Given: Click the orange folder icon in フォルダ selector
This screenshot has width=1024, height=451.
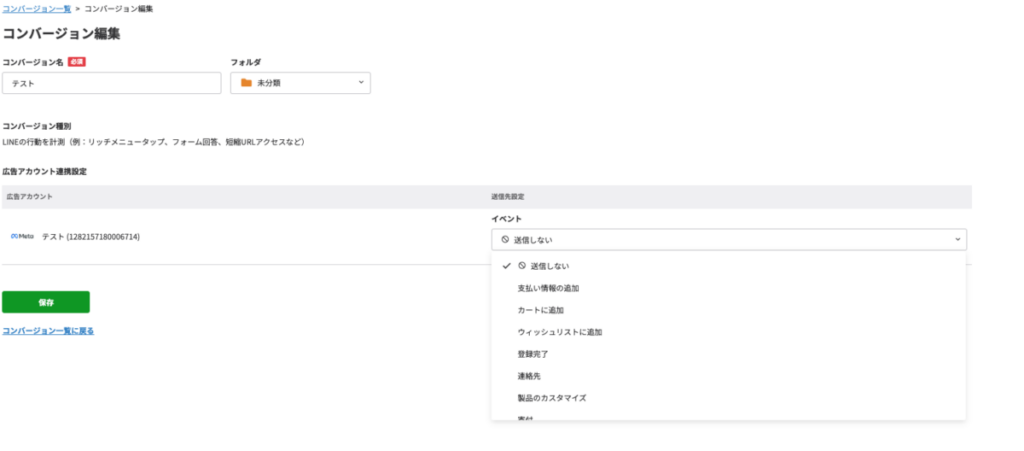Looking at the screenshot, I should click(246, 83).
